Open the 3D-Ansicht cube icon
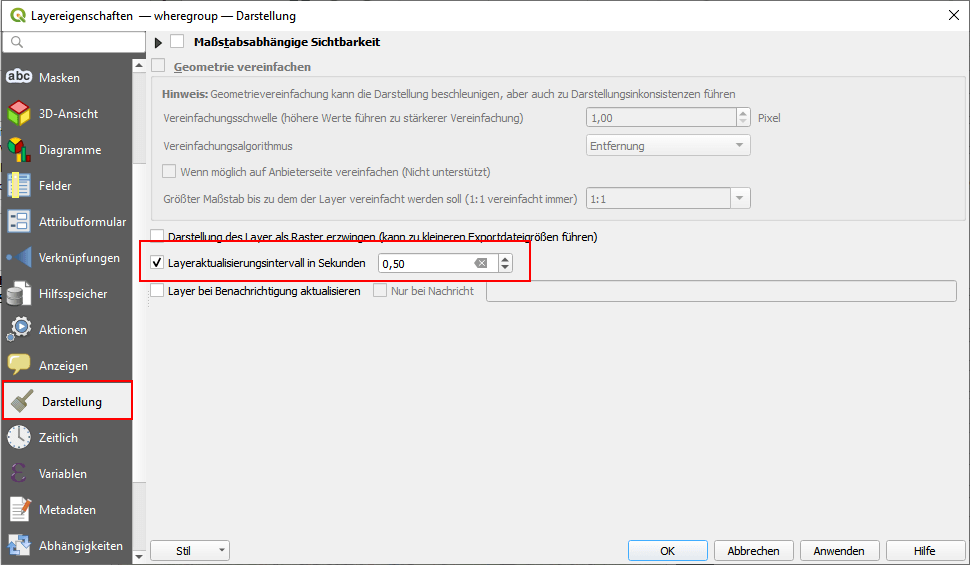The height and width of the screenshot is (565, 970). coord(20,114)
